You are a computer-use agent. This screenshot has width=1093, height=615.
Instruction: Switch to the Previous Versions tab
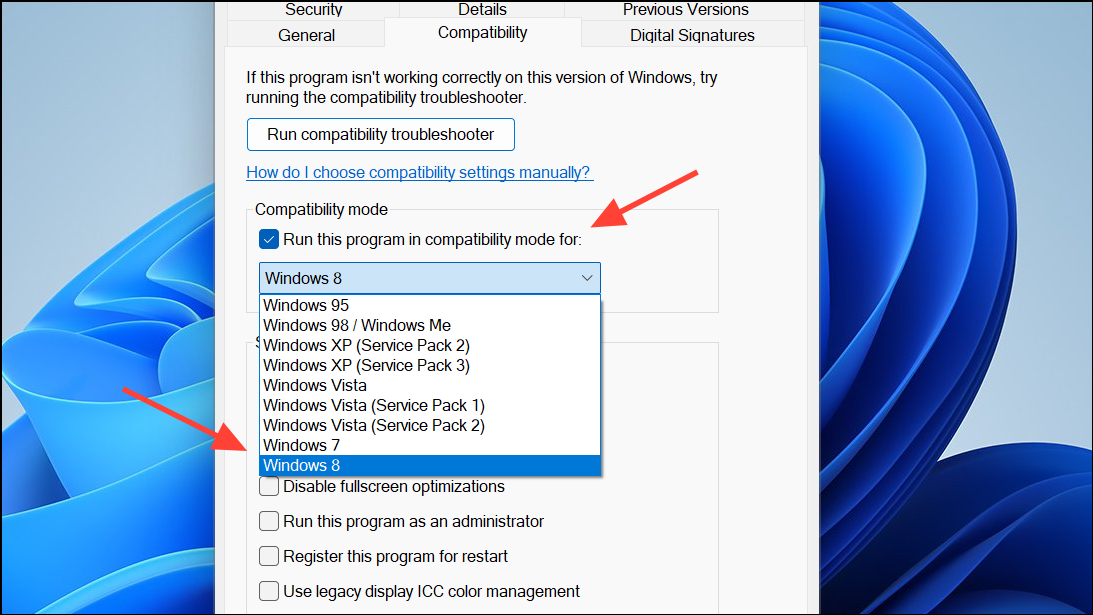pos(684,10)
